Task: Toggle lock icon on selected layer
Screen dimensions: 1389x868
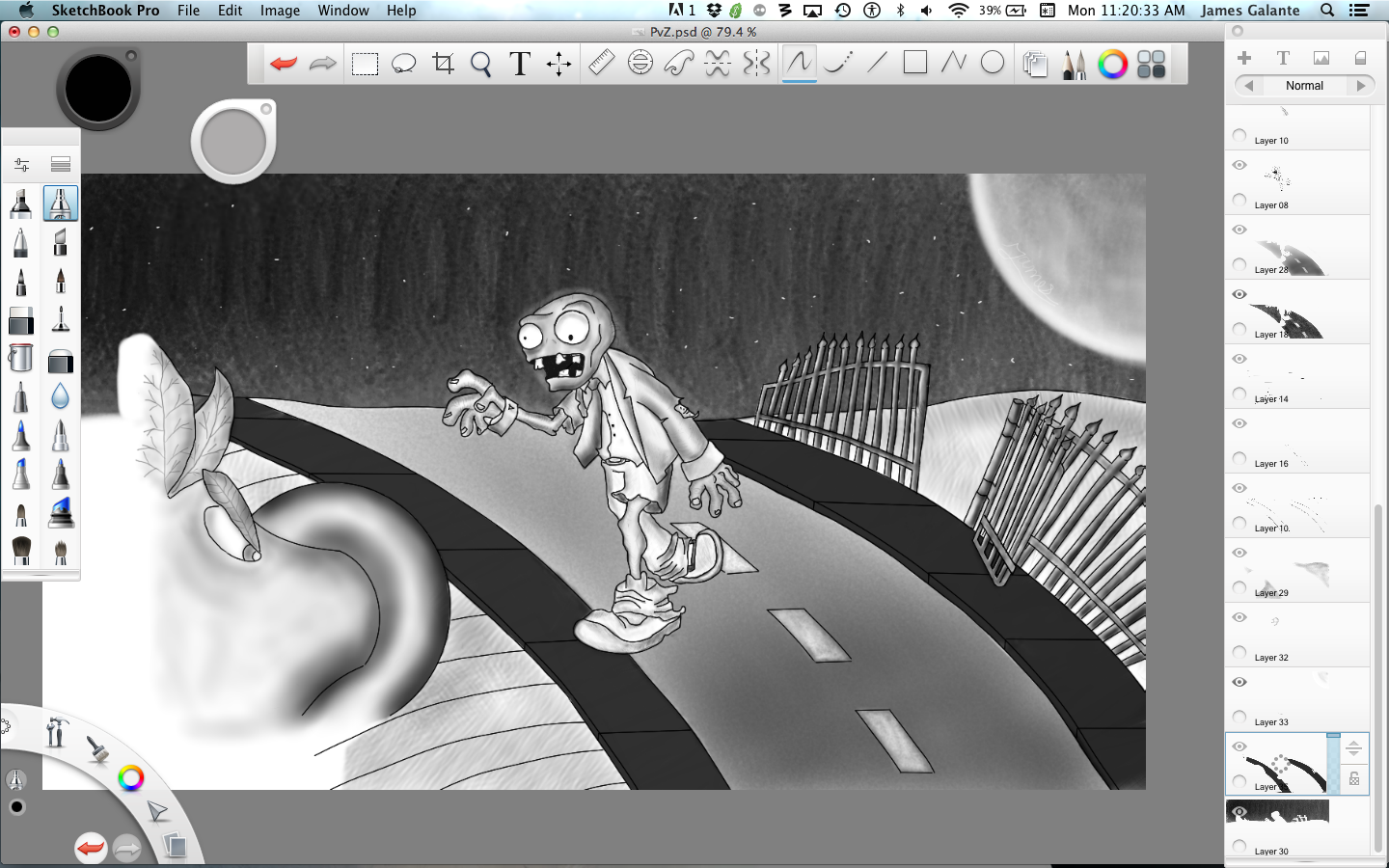Action: [1354, 778]
